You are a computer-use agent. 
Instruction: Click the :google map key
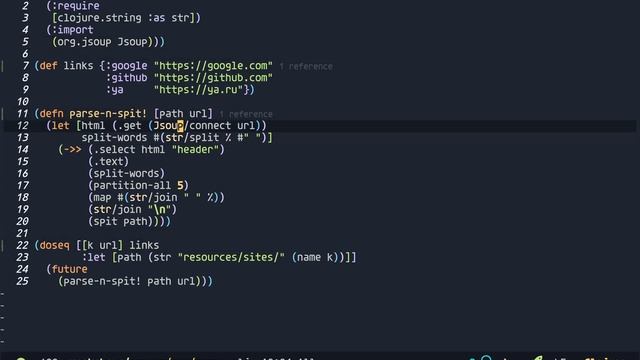pos(126,66)
